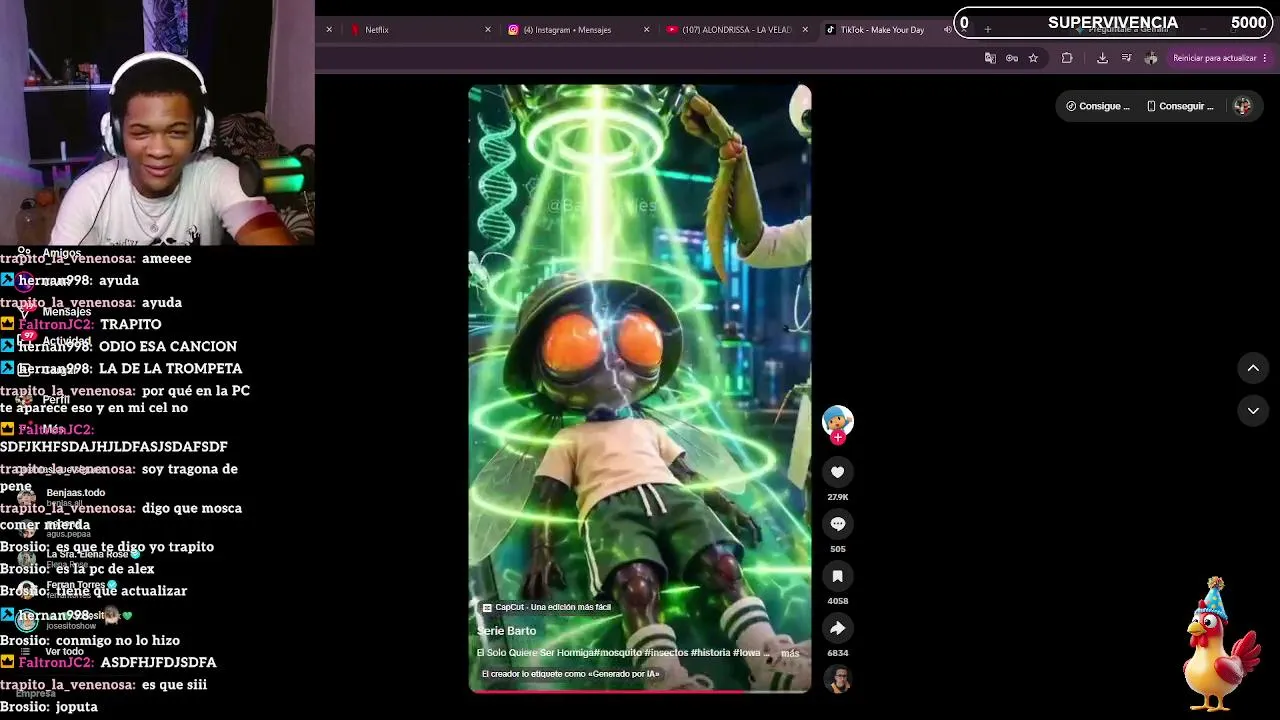Screen dimensions: 1280x720
Task: Open the browser extensions puzzle icon
Action: click(x=1067, y=58)
